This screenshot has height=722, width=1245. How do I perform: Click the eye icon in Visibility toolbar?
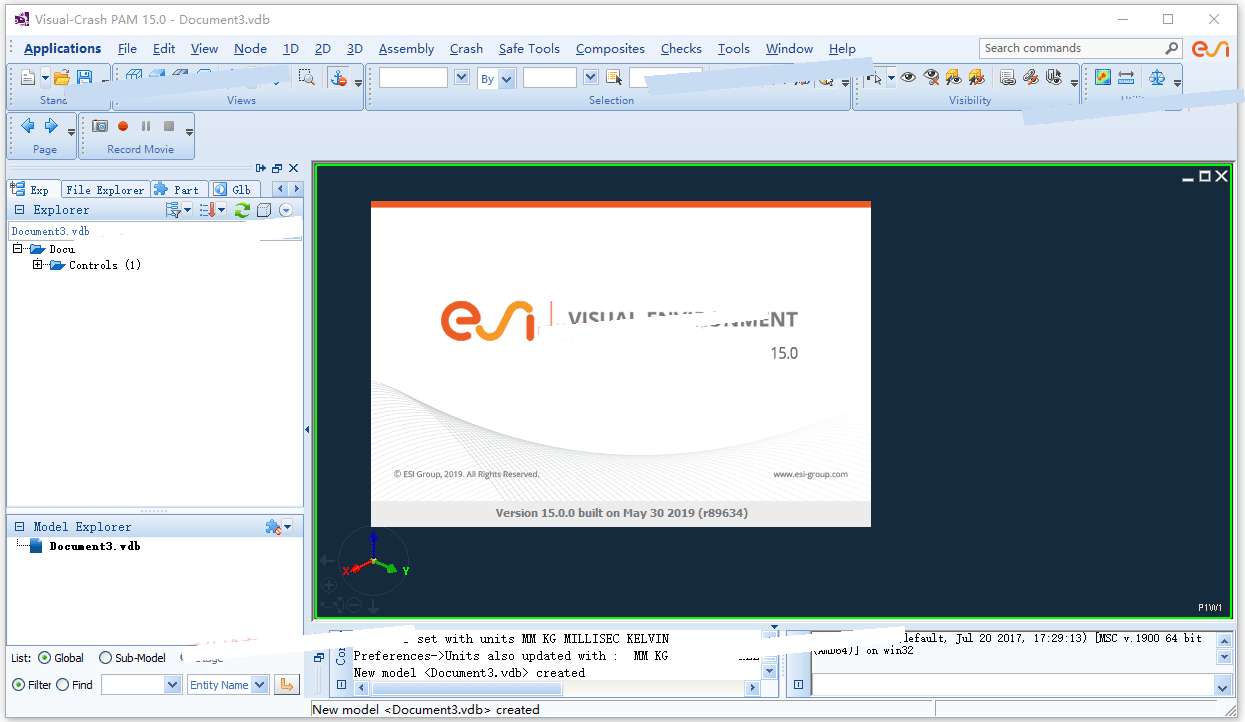coord(908,77)
